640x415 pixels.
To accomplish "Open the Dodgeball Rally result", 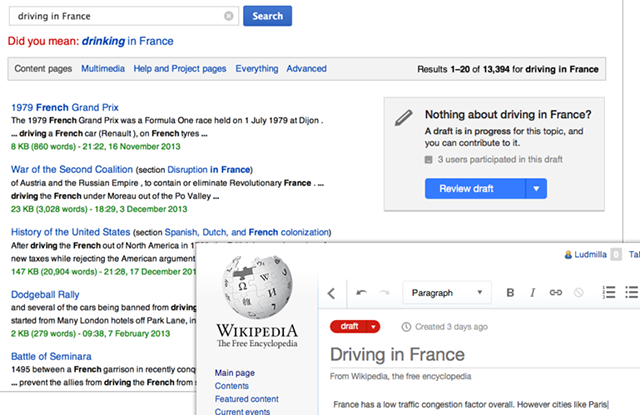I will (45, 294).
